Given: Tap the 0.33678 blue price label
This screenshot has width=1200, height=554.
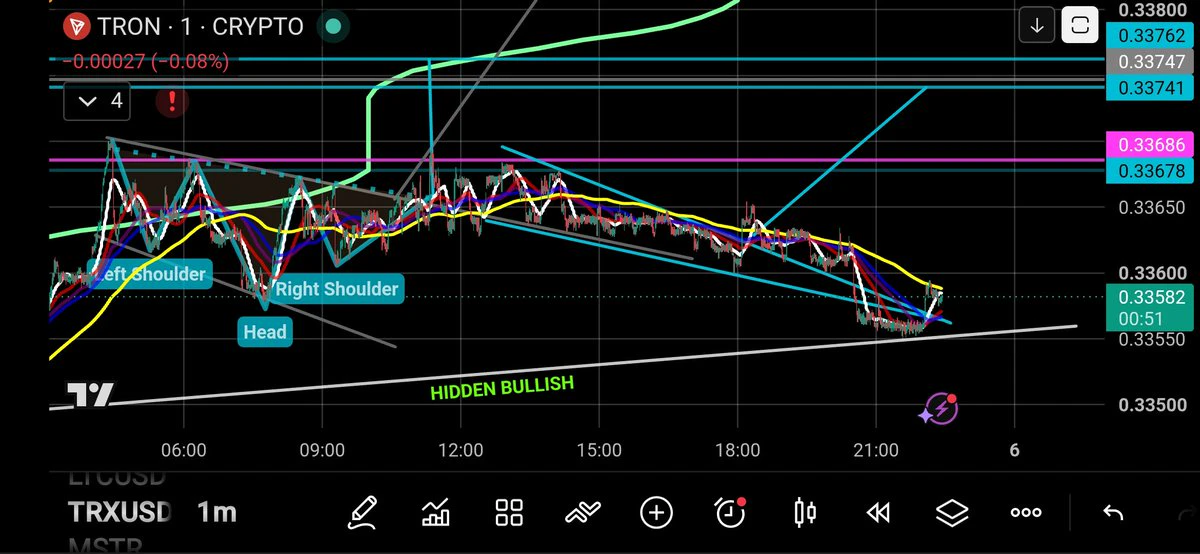Looking at the screenshot, I should click(1152, 172).
